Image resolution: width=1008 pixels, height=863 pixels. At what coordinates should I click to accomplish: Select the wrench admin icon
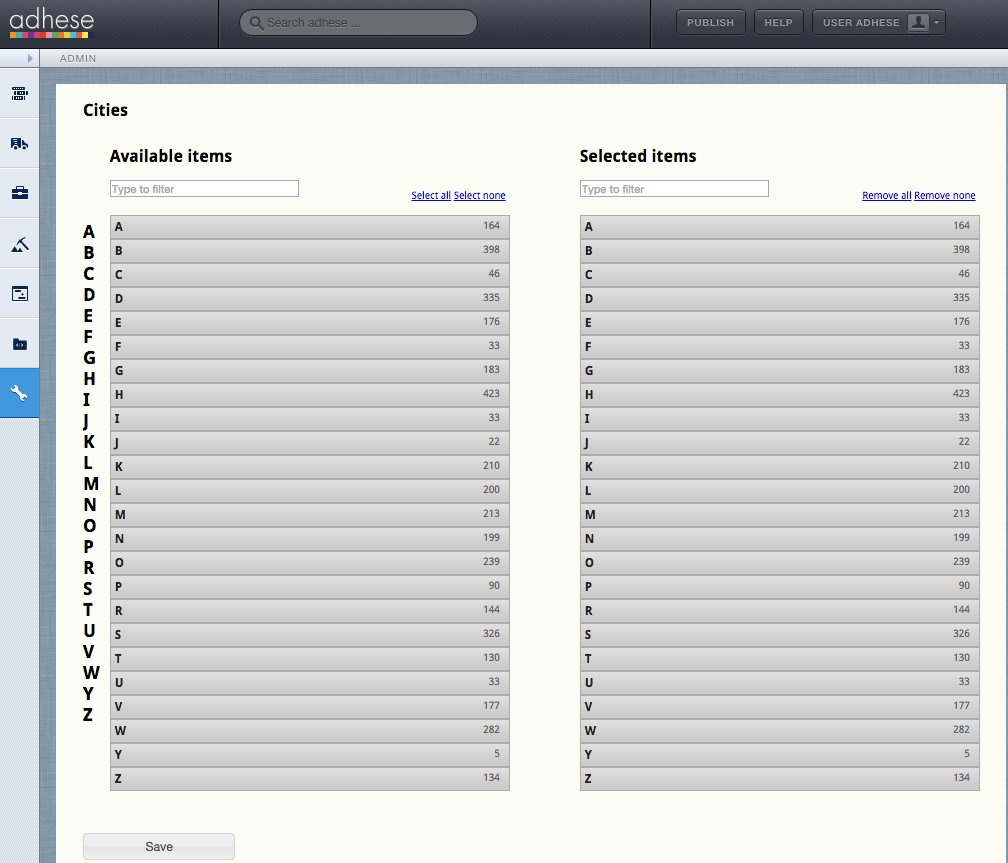click(19, 394)
